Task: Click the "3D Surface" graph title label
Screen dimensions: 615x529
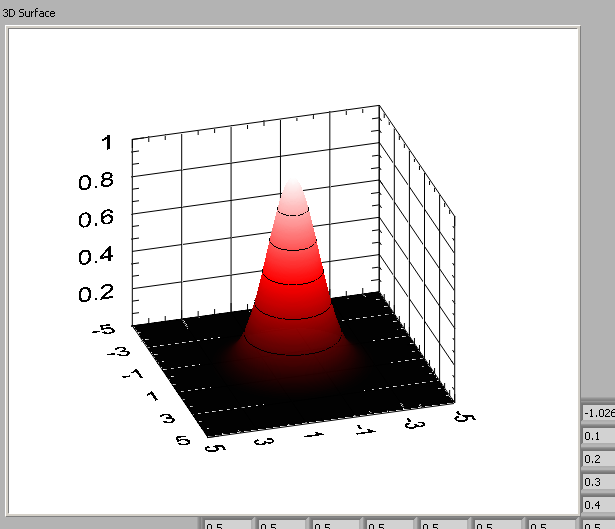Action: (28, 13)
